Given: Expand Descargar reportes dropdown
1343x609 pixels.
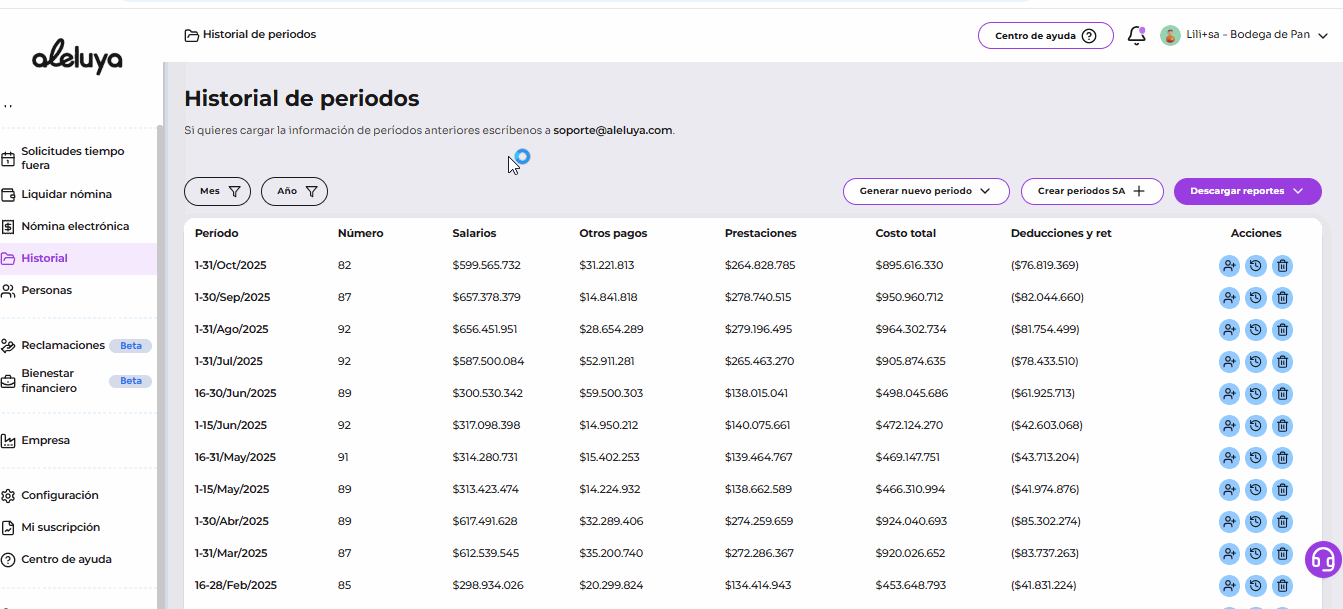Looking at the screenshot, I should (x=1247, y=191).
